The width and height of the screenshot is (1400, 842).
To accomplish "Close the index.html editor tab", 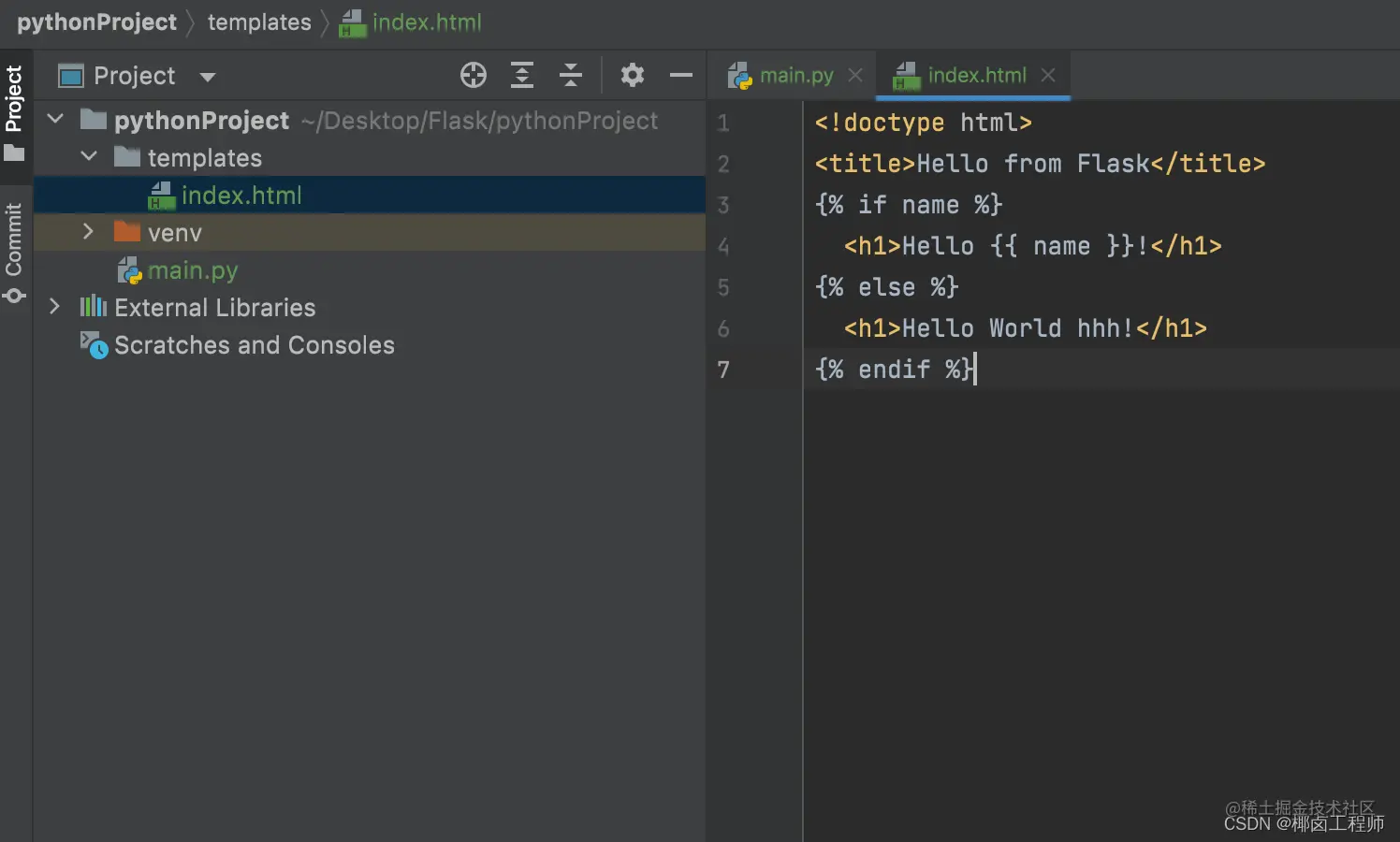I will [1048, 75].
